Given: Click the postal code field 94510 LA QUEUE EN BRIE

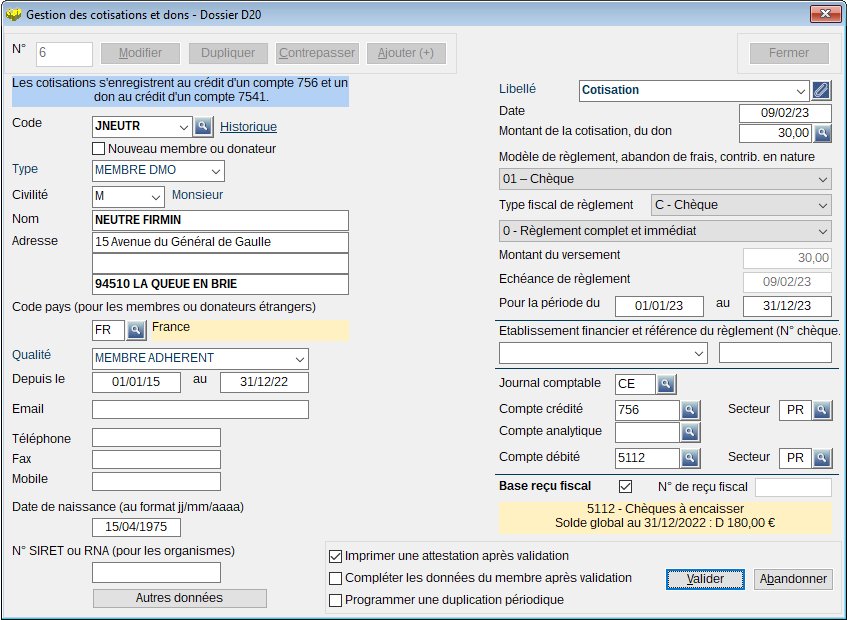Looking at the screenshot, I should point(220,285).
